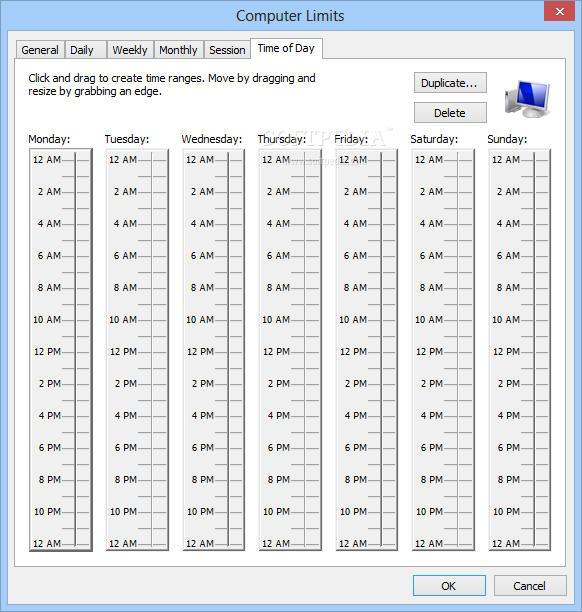This screenshot has width=582, height=612.
Task: Click the Tuesday: column label
Action: click(127, 139)
